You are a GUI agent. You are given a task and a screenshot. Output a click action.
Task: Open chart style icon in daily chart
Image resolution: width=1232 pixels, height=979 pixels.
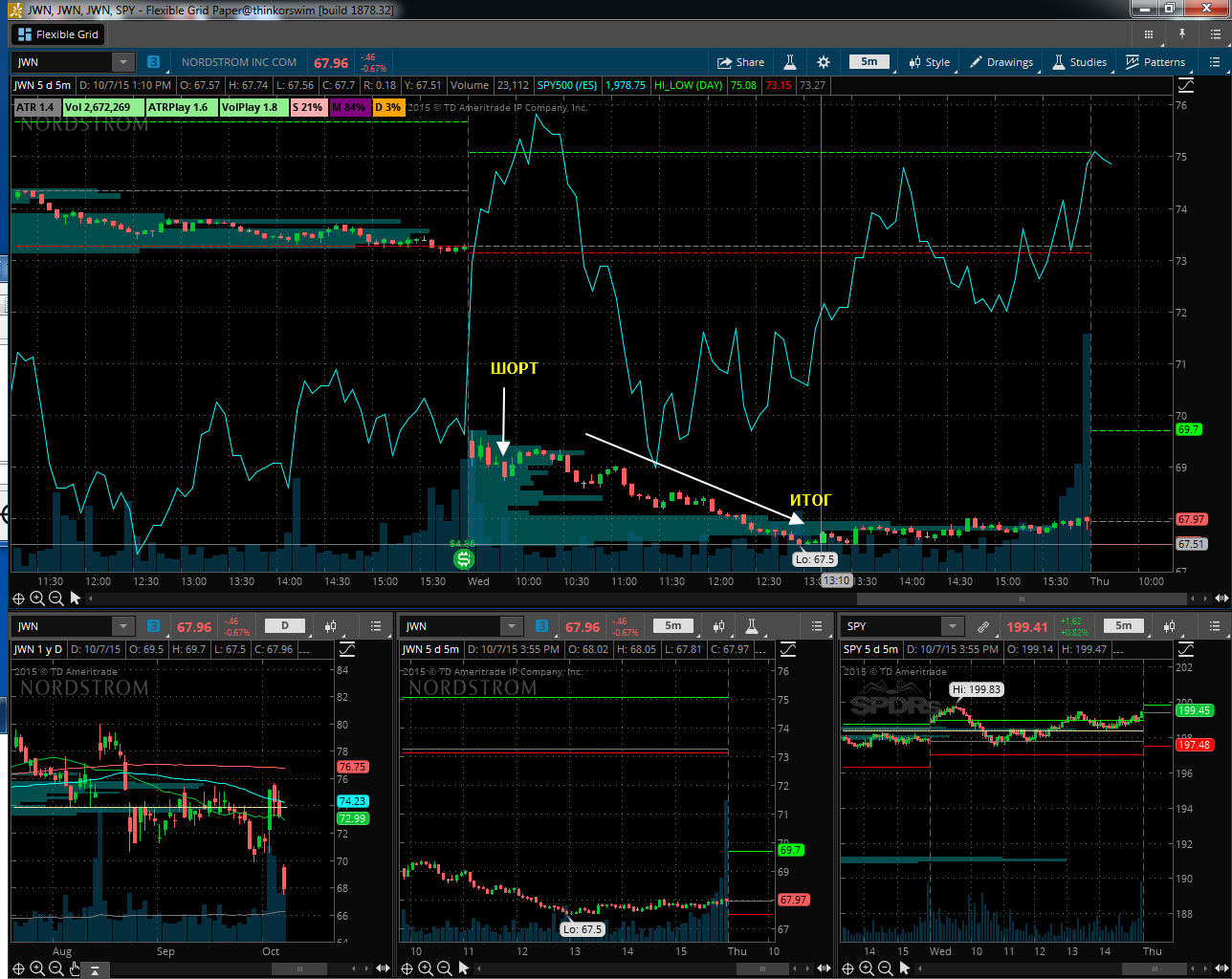tap(330, 626)
